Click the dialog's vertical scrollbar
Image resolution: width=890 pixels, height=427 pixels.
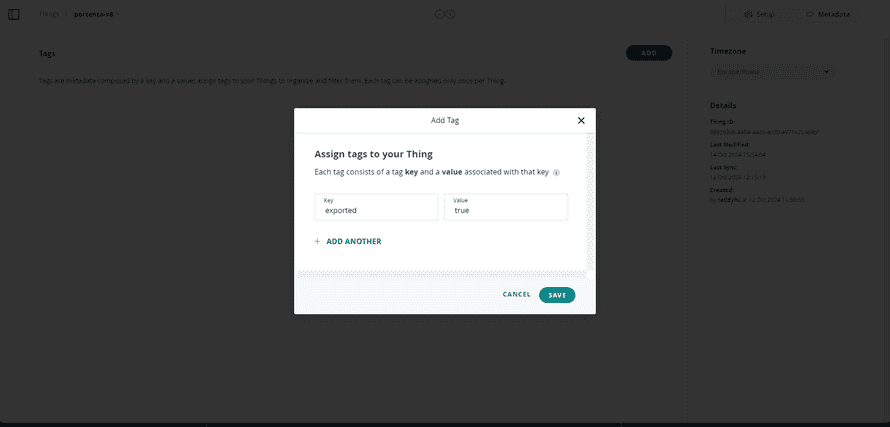tap(590, 200)
